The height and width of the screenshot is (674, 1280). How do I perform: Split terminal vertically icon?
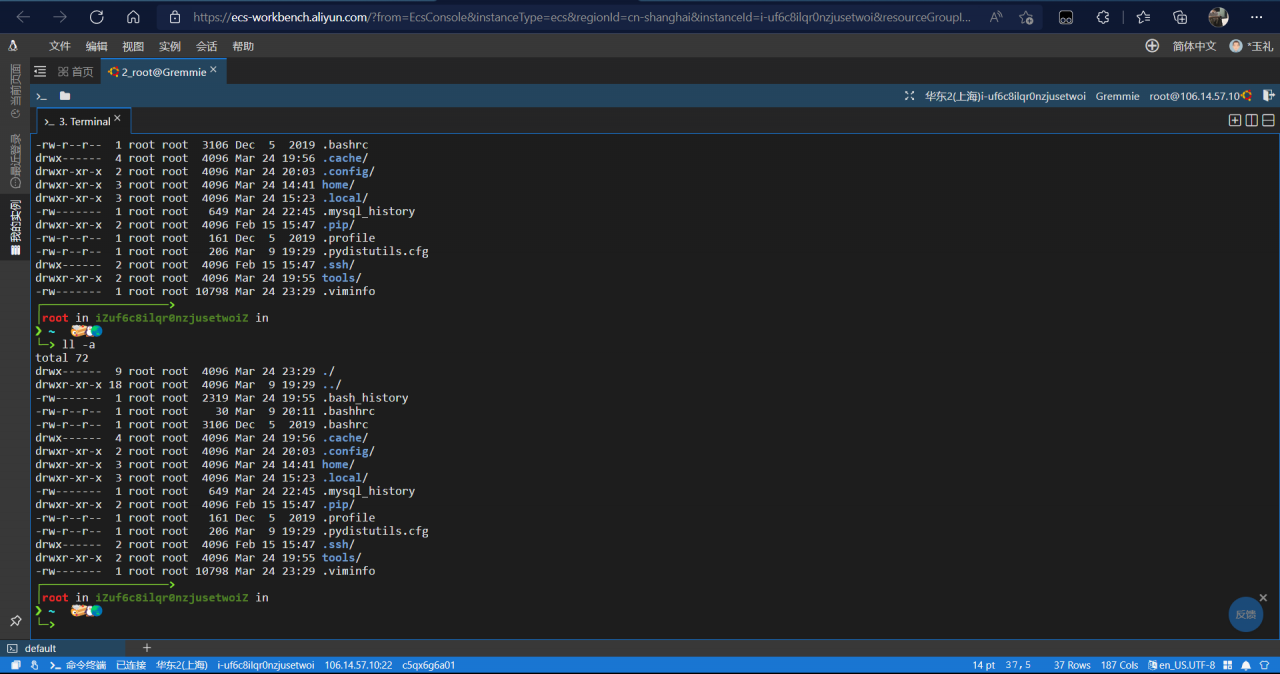(1251, 120)
